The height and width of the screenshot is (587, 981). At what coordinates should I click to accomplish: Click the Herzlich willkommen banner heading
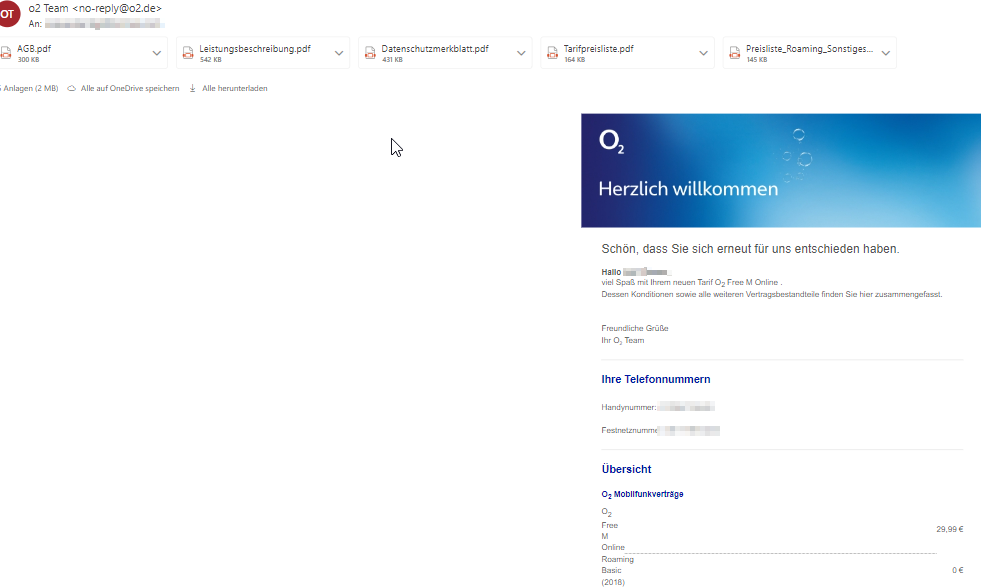point(688,188)
